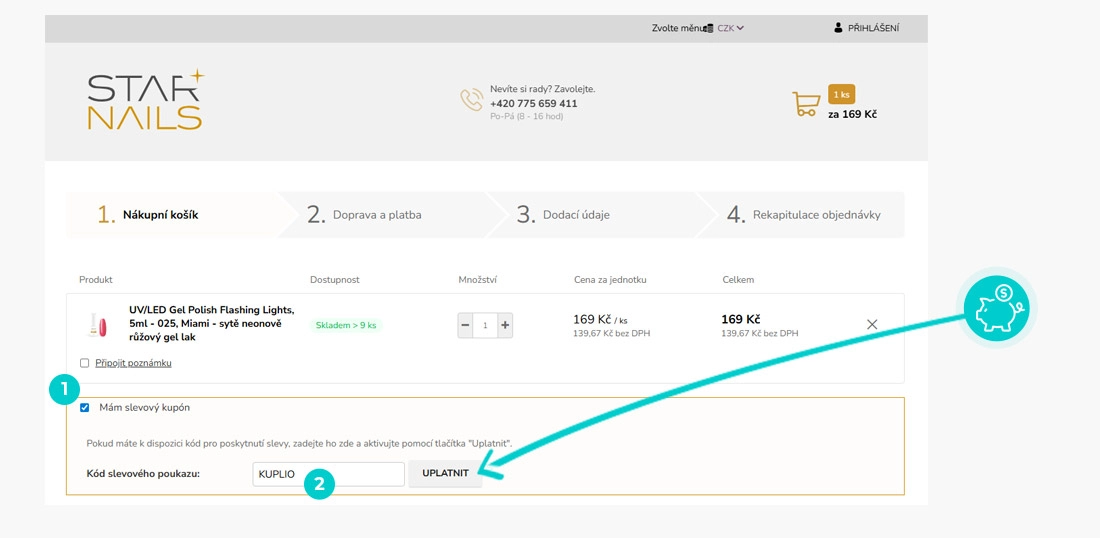Screen dimensions: 1100x538
Task: Open the shopping cart icon
Action: [806, 104]
